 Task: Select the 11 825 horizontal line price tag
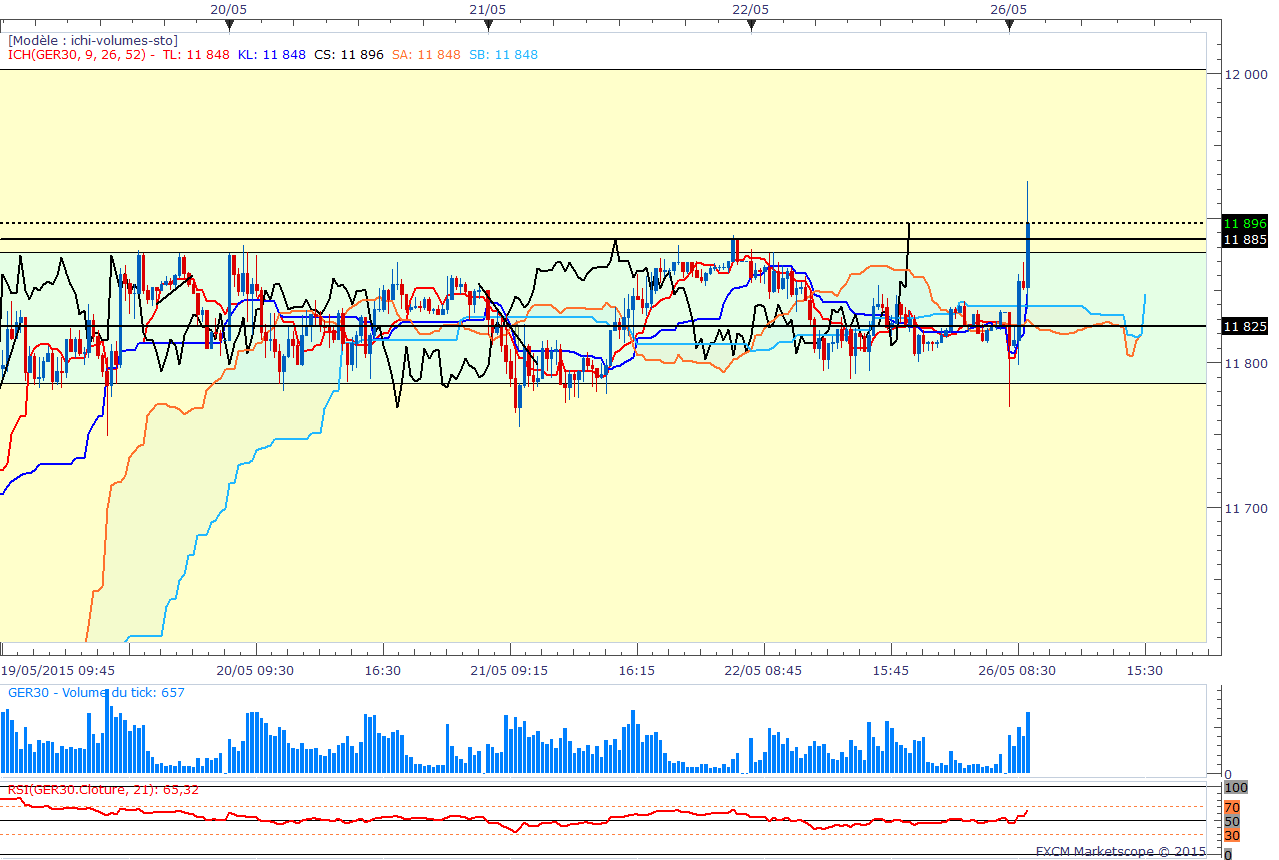click(1245, 326)
